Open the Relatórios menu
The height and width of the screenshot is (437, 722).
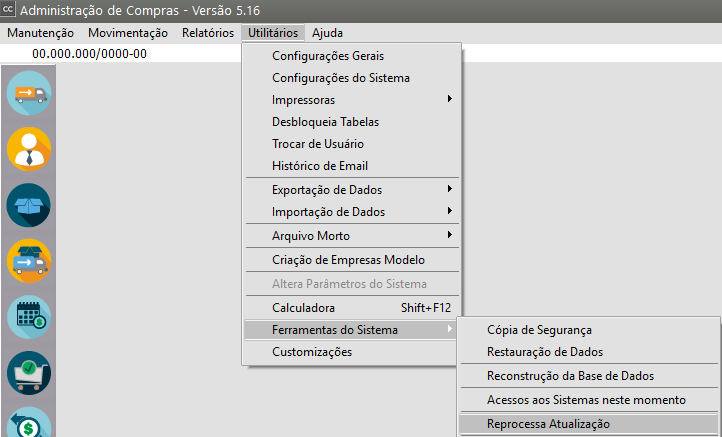[x=208, y=33]
